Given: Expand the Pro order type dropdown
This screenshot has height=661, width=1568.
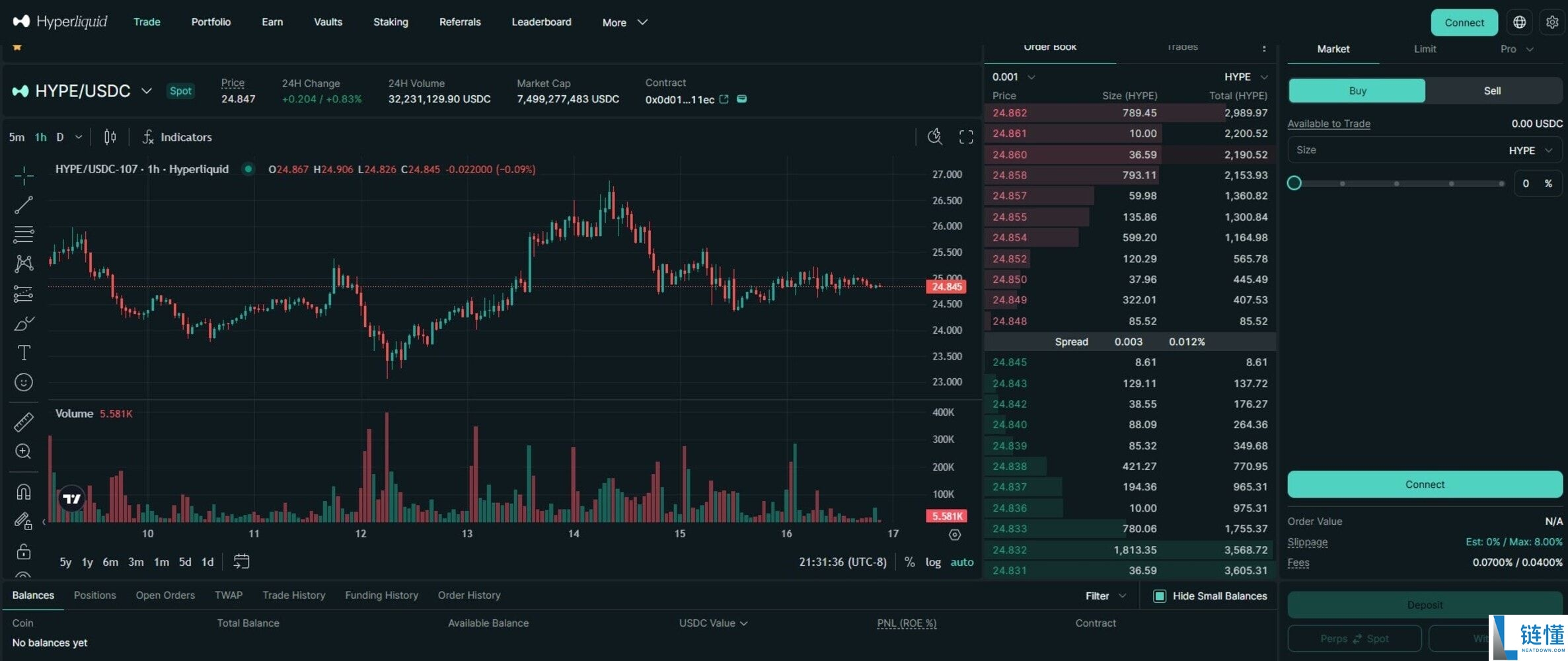Looking at the screenshot, I should coord(1516,49).
